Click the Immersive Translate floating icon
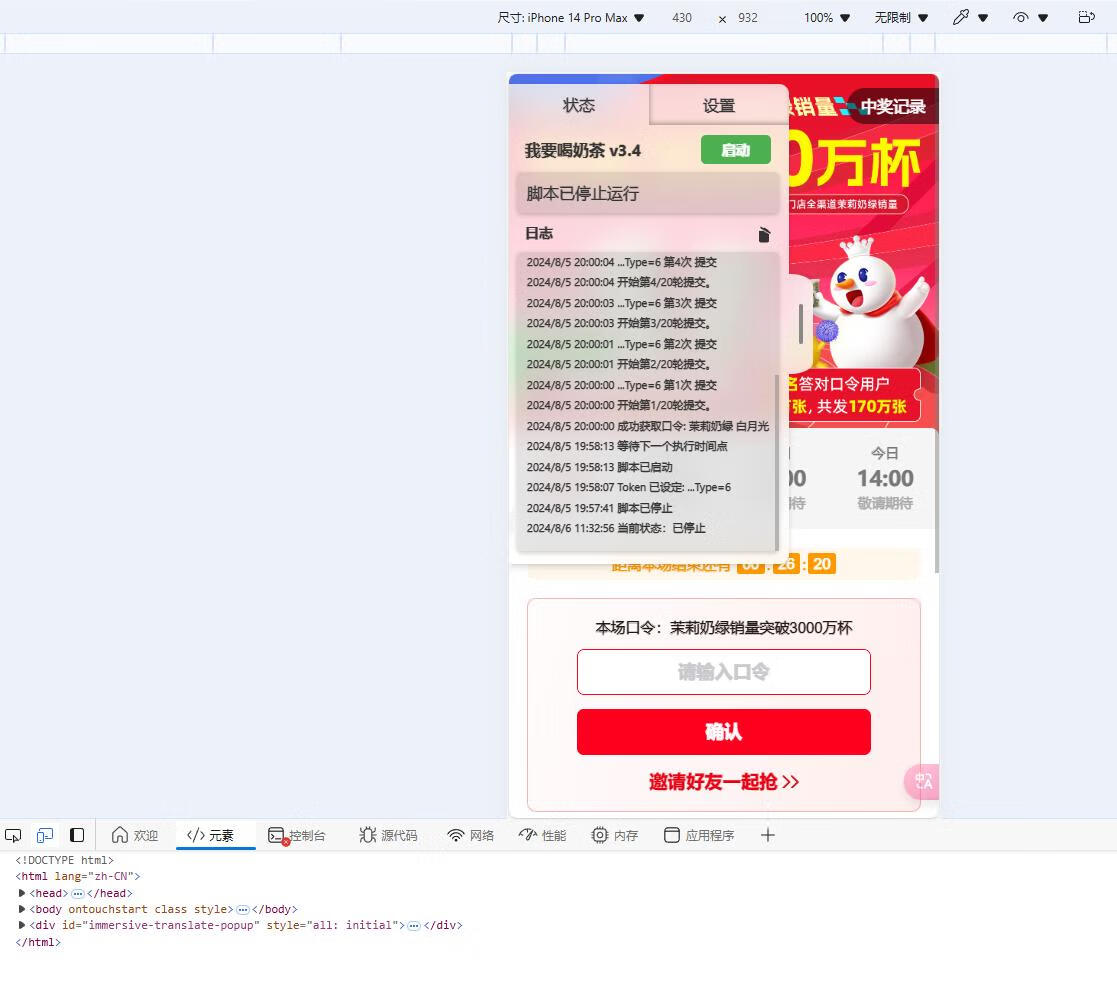 tap(920, 781)
